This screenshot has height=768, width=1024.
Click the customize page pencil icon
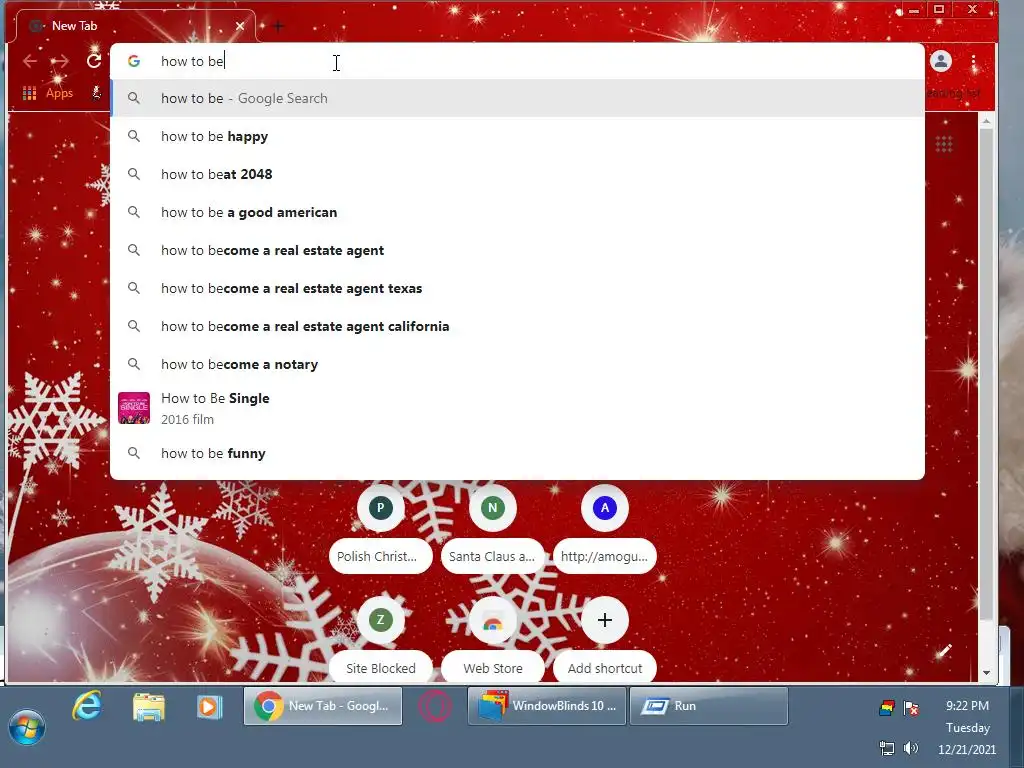click(944, 651)
